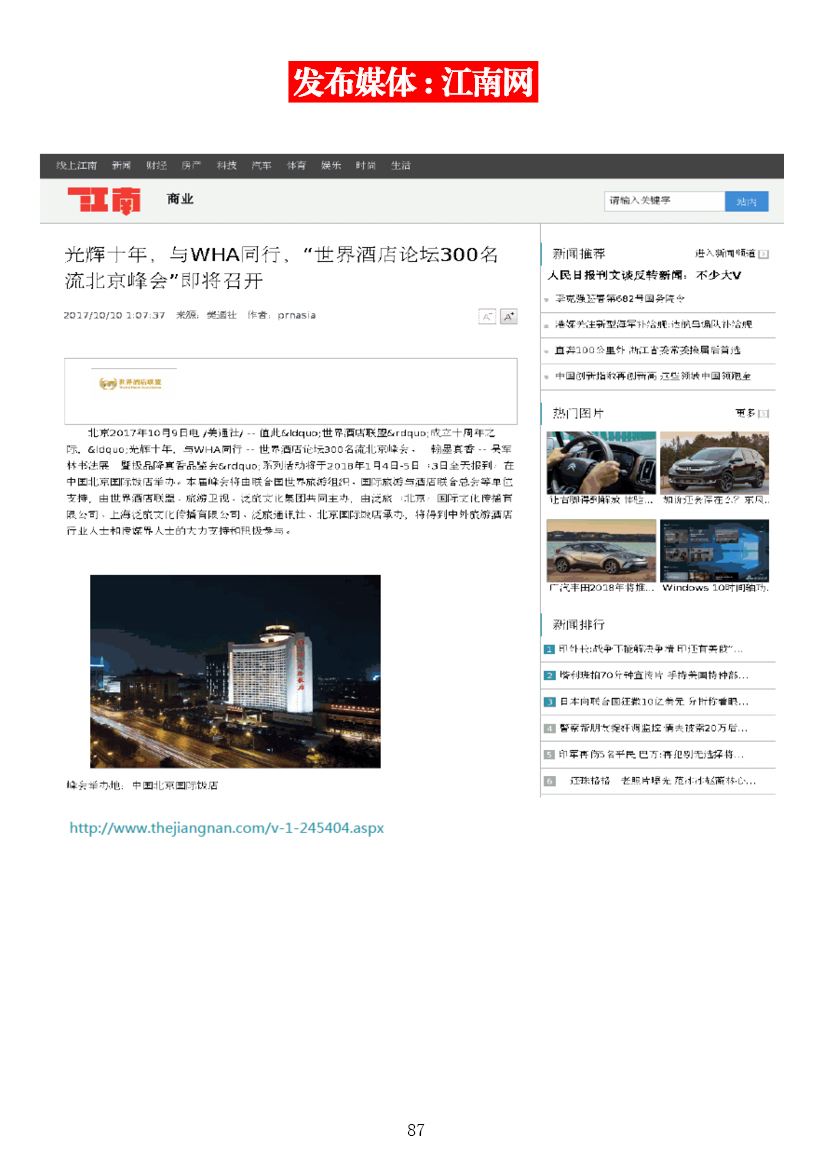Click the photo caption 峰会举办地：中国北京国际饭店
Screen dimensions: 827x1170
point(143,786)
